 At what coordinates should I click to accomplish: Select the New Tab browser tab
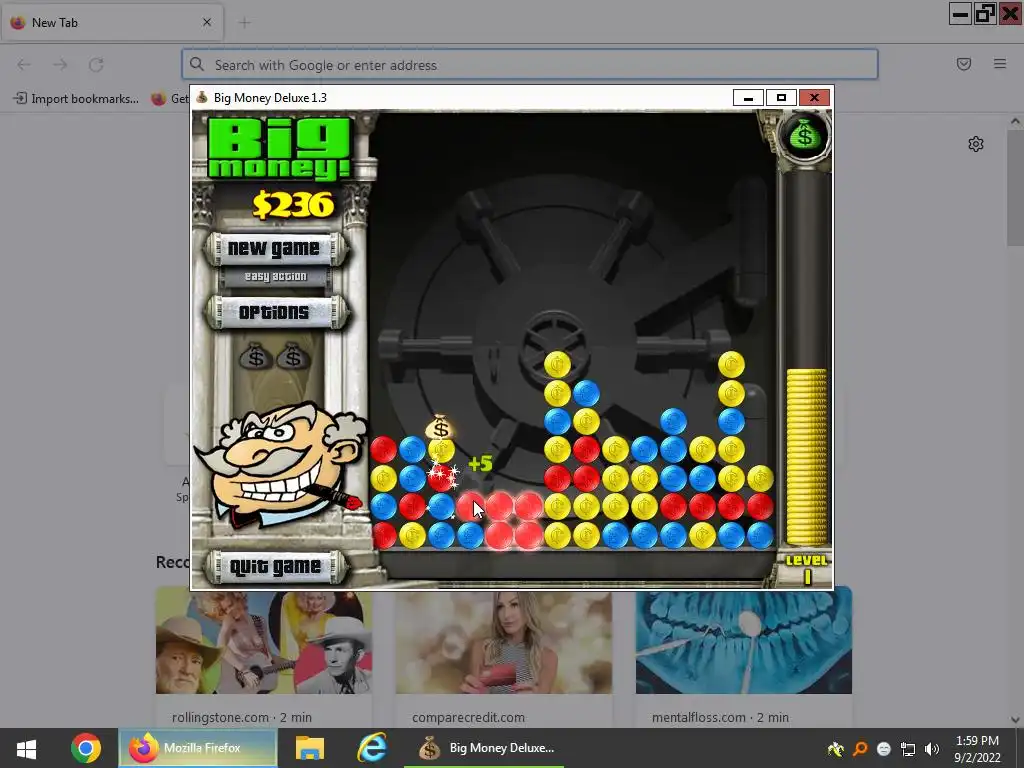coord(112,23)
